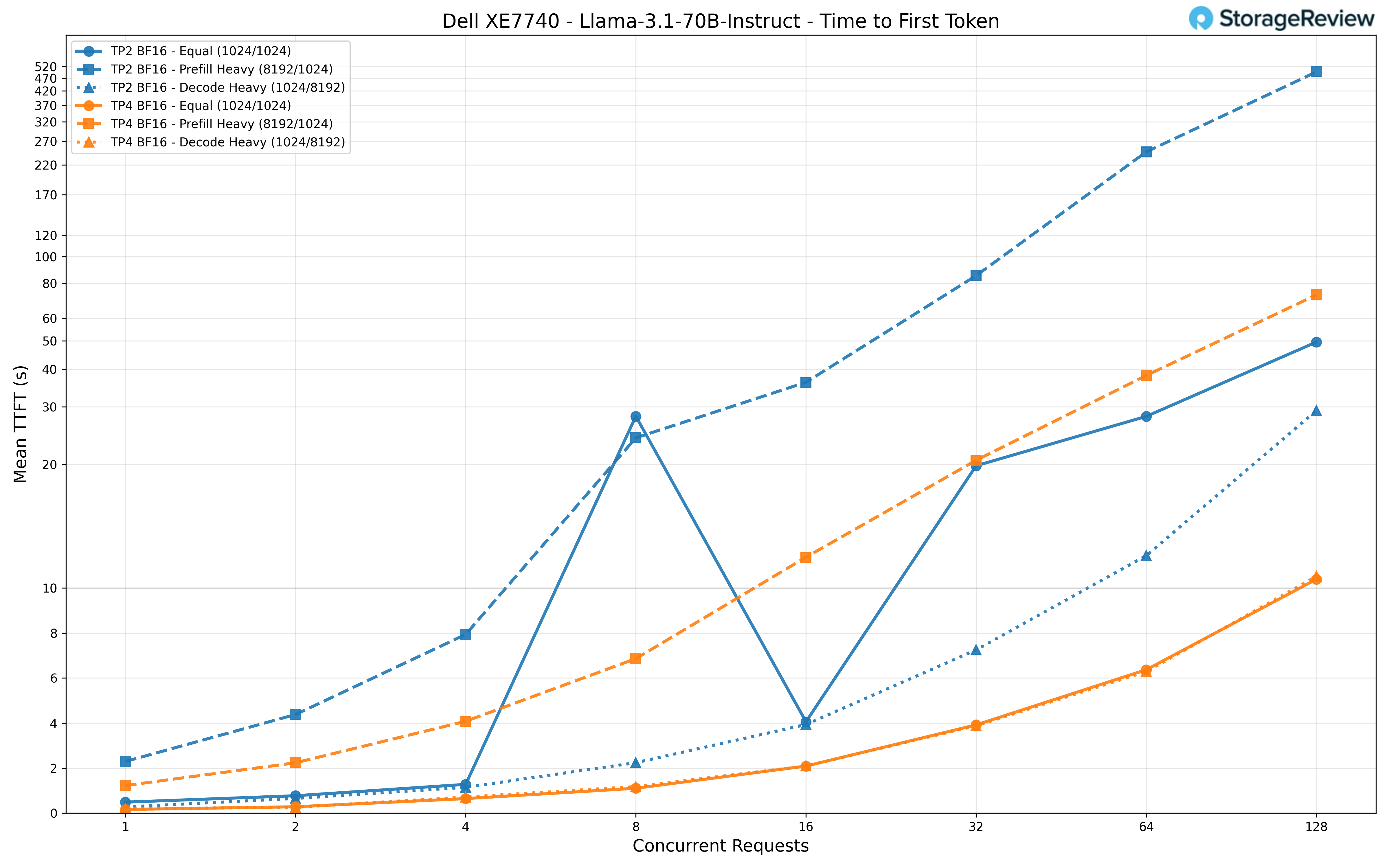Click the y-axis tick label 520
The width and height of the screenshot is (1389, 868).
pyautogui.click(x=46, y=67)
